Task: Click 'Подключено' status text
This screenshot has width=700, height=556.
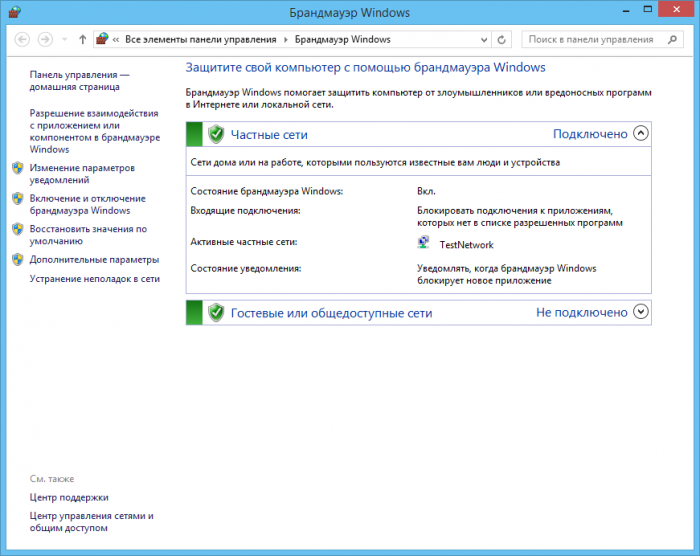Action: (590, 134)
